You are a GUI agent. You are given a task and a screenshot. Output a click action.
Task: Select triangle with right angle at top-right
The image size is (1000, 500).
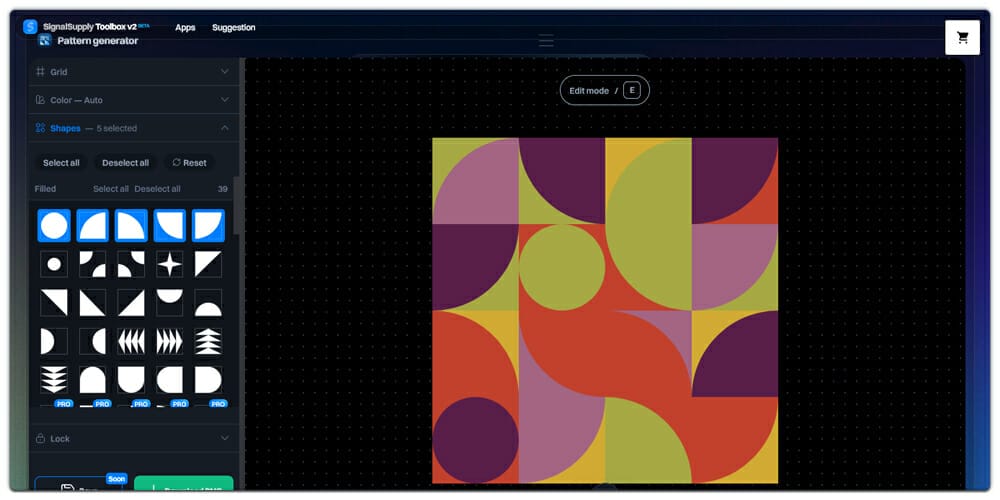54,303
